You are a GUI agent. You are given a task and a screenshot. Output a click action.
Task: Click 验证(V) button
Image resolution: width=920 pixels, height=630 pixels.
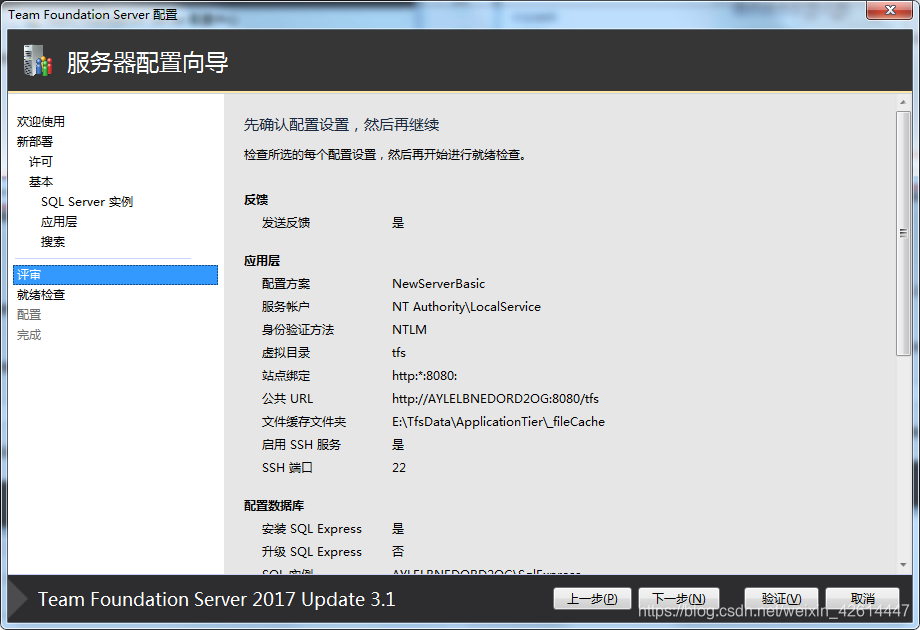[782, 598]
